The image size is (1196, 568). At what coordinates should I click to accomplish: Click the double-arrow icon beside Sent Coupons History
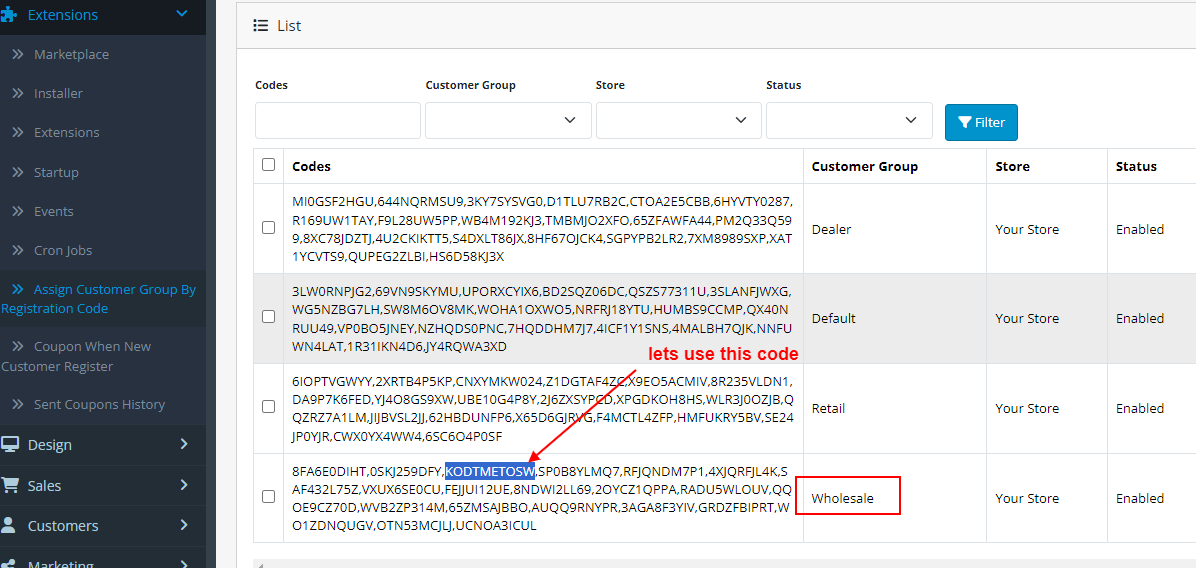pos(18,404)
